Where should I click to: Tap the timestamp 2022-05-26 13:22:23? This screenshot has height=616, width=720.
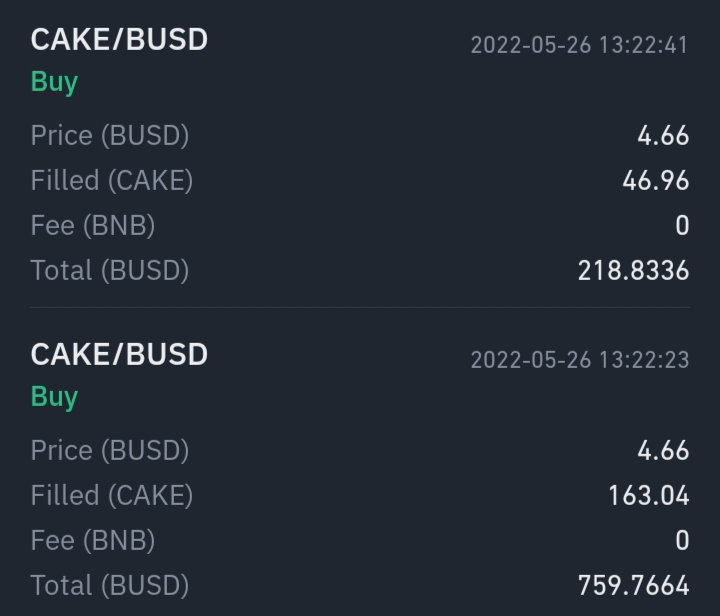point(579,360)
